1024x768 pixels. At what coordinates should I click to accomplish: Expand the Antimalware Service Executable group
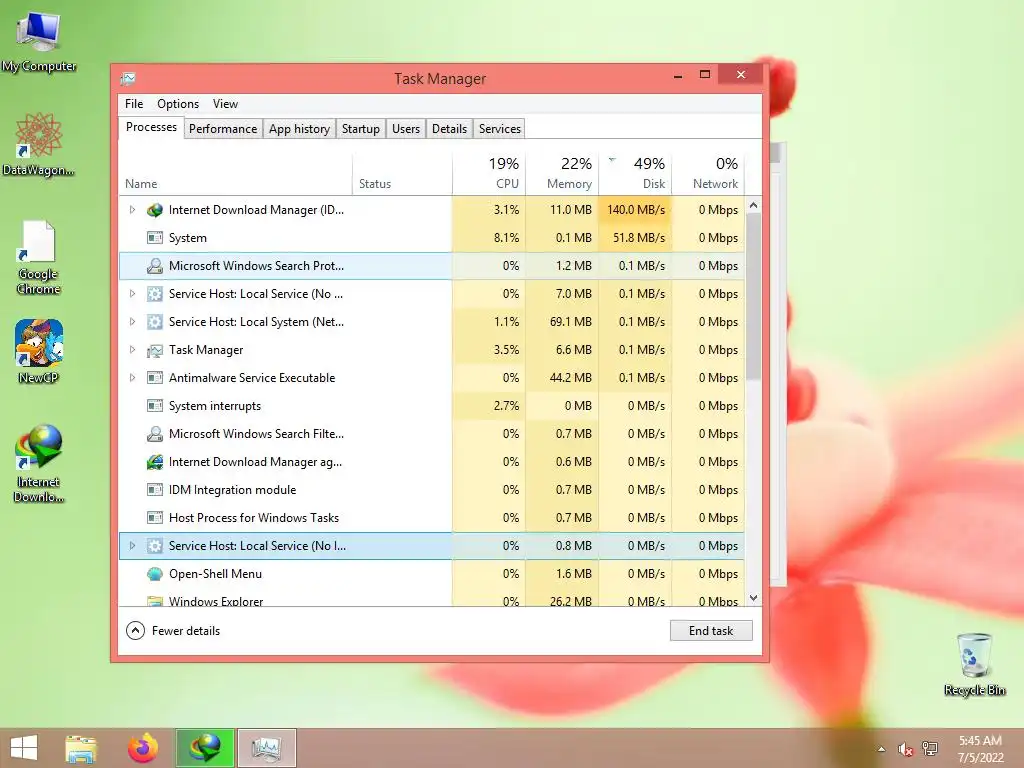pyautogui.click(x=132, y=377)
